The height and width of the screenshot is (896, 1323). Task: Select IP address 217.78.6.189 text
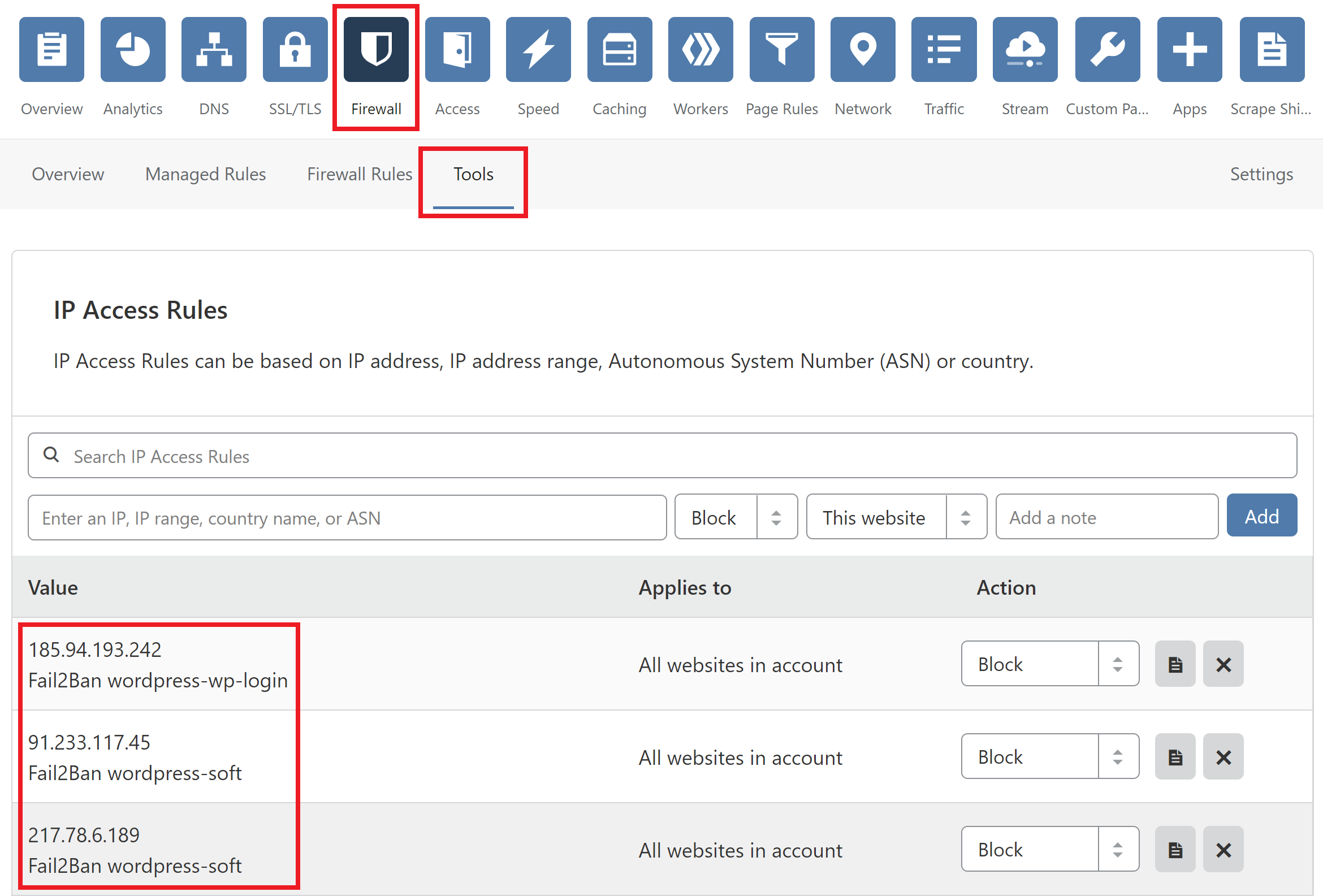(x=84, y=835)
